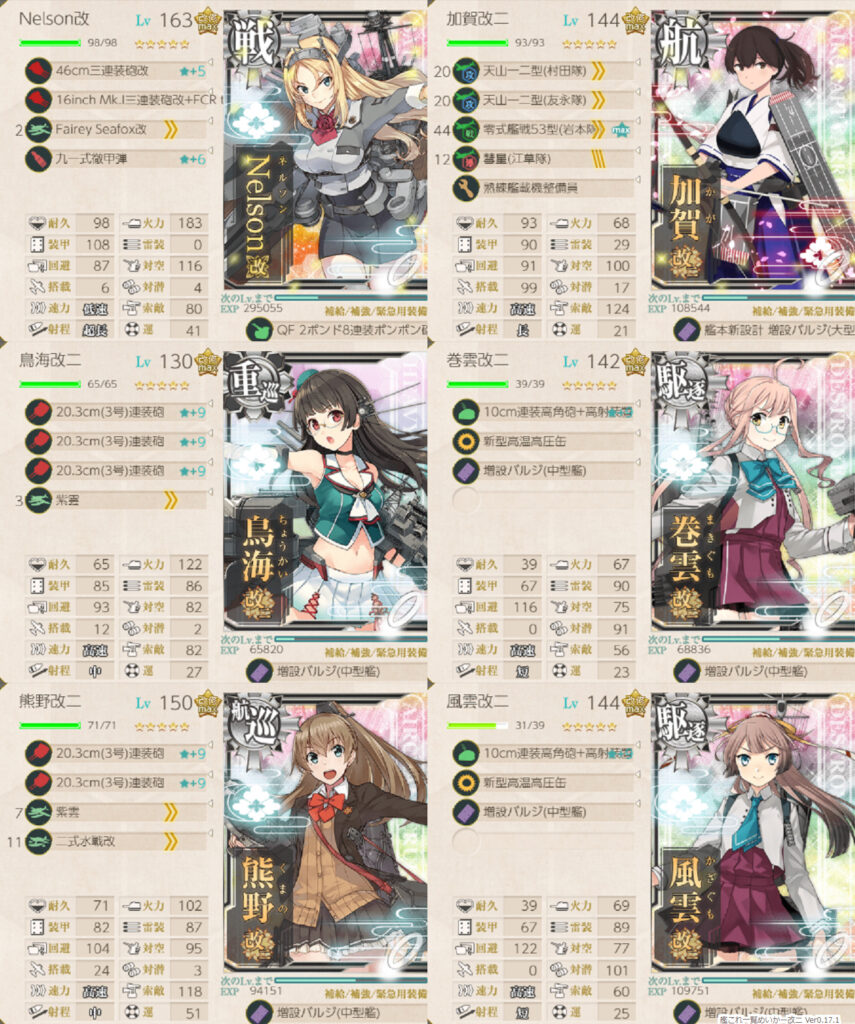Click the 紫雲 equipment row on 鳥海改二

(x=116, y=500)
